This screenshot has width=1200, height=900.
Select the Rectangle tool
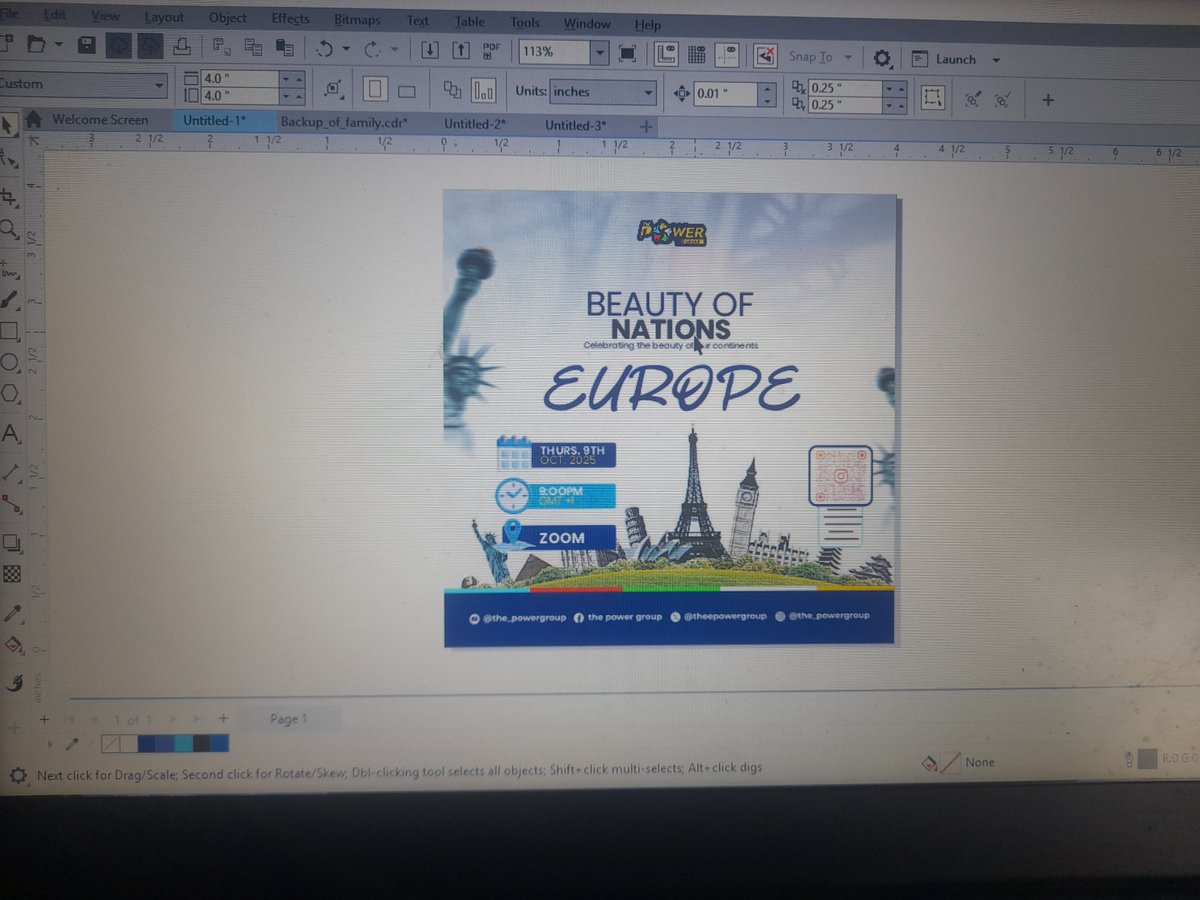point(10,330)
